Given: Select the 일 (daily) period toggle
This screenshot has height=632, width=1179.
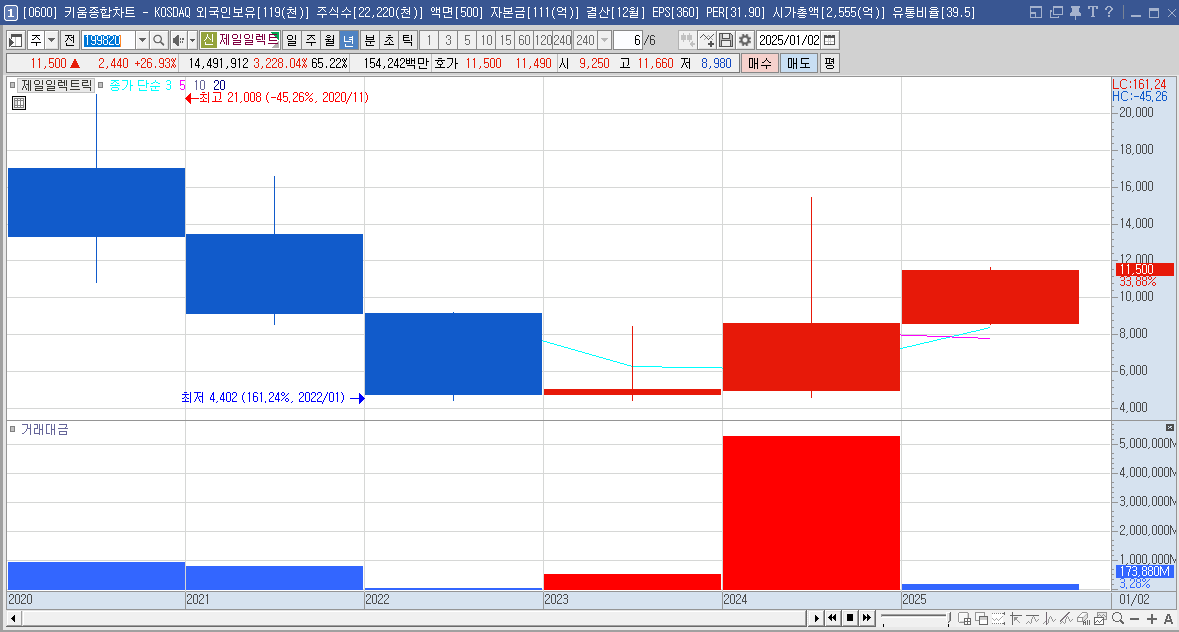Looking at the screenshot, I should (x=292, y=41).
